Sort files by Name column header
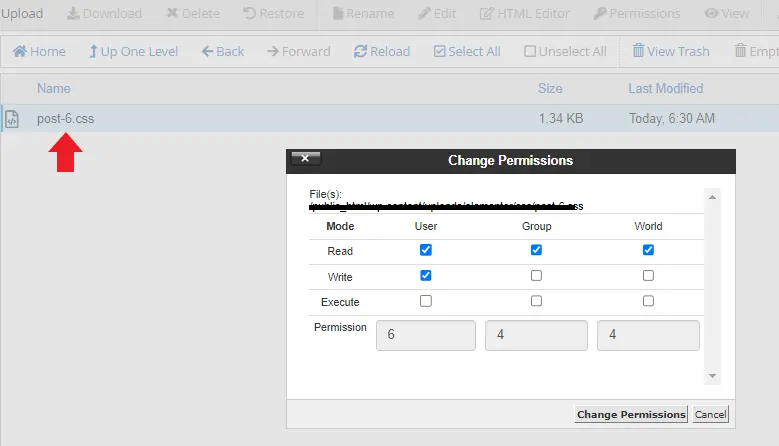This screenshot has width=779, height=446. 54,88
